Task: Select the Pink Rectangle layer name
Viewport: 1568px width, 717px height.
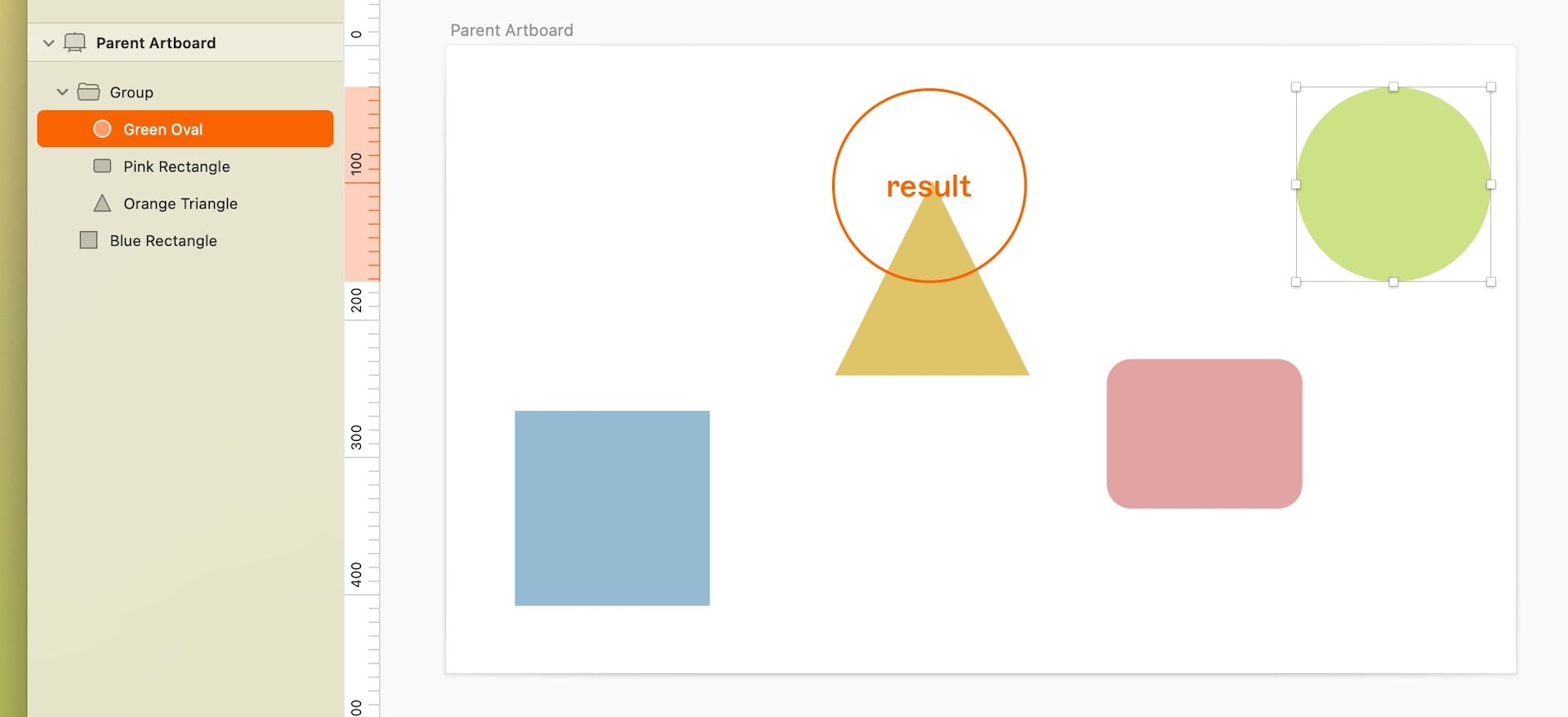Action: pos(176,167)
